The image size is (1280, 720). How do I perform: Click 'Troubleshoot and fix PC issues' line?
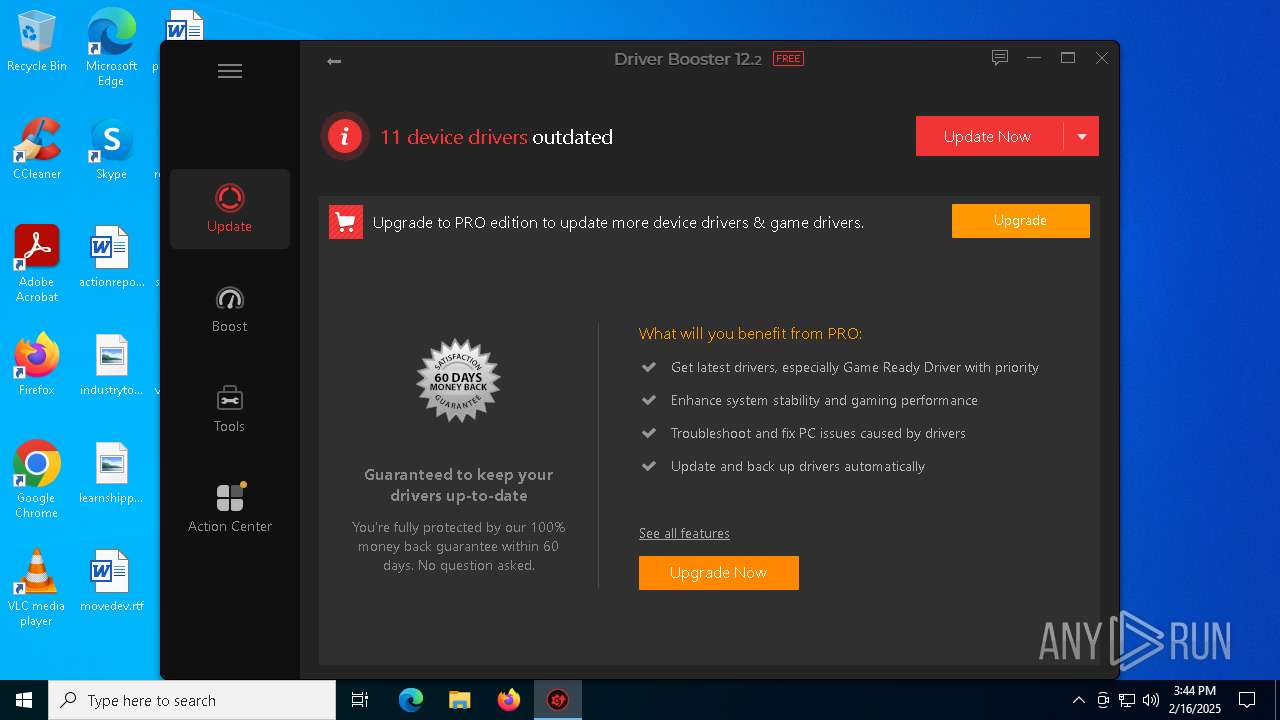coord(817,433)
